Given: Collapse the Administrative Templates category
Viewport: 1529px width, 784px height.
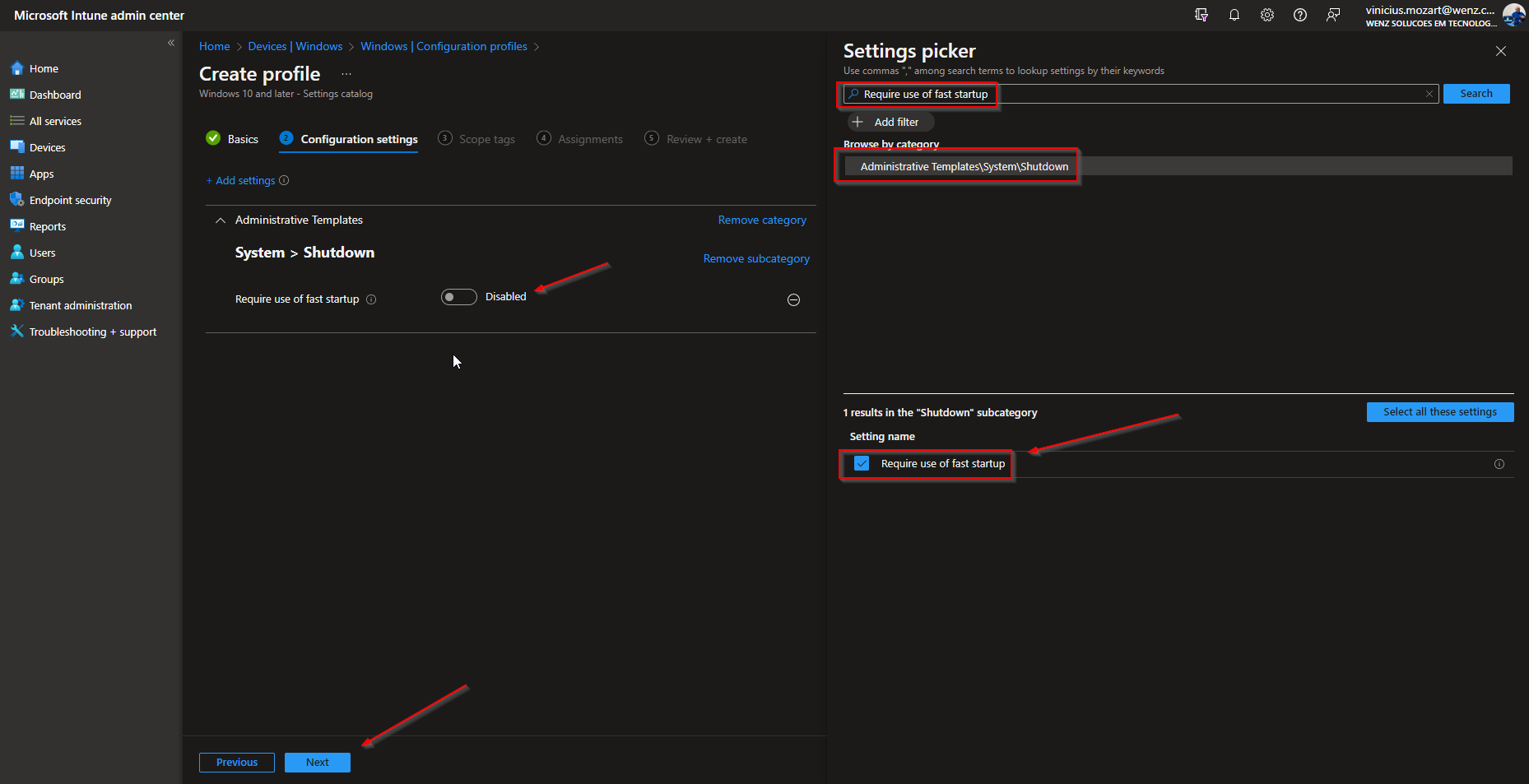Looking at the screenshot, I should pos(221,220).
